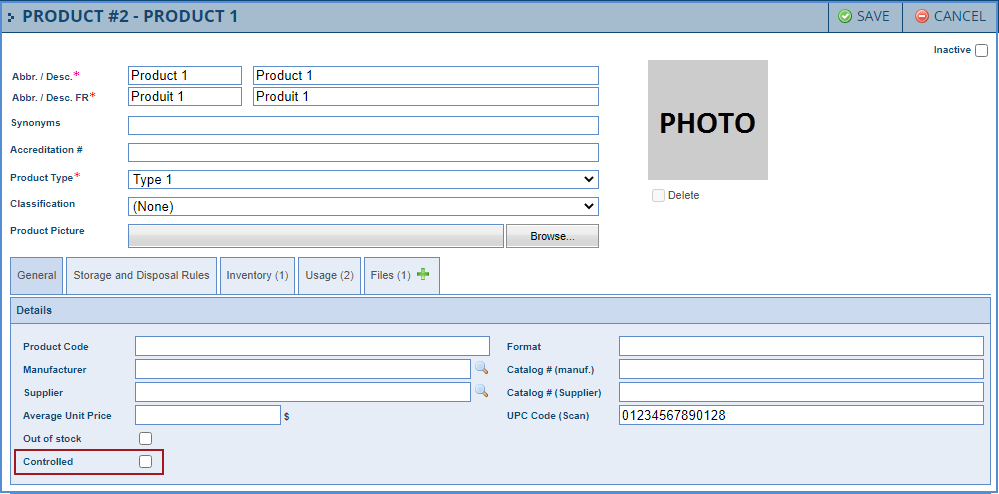
Task: Click into the Synonyms text field
Action: coord(363,126)
